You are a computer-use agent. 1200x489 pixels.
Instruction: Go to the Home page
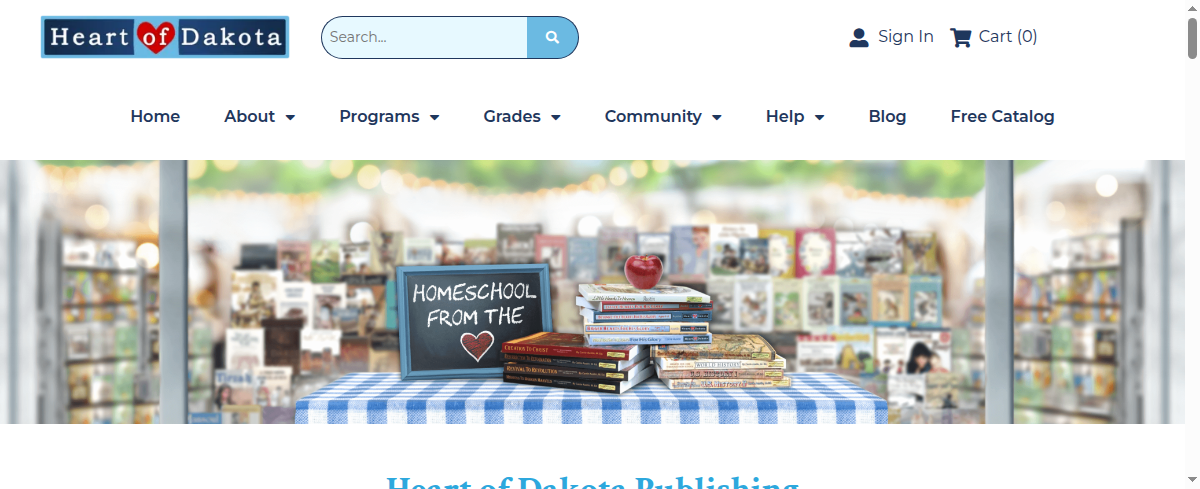155,117
